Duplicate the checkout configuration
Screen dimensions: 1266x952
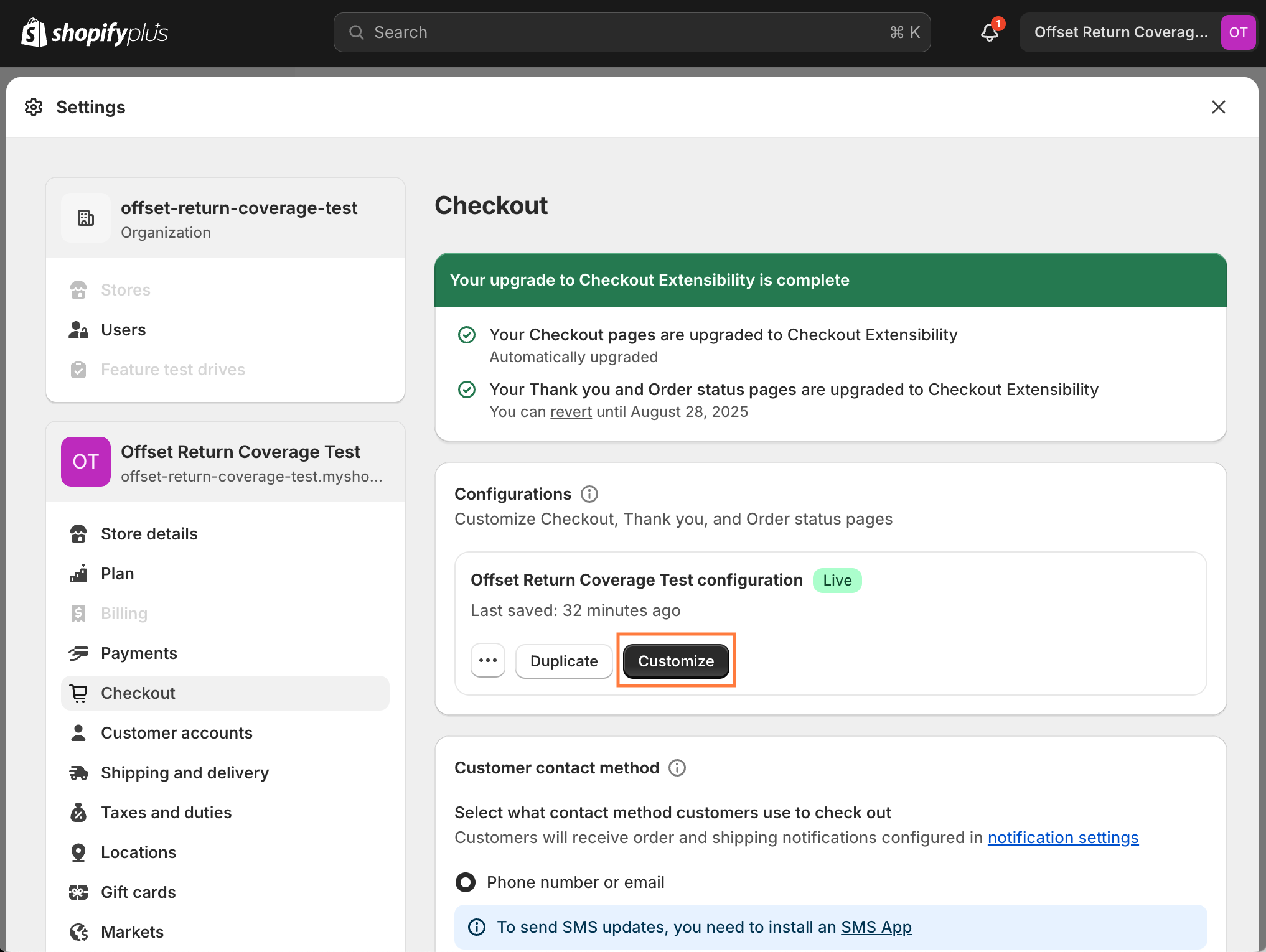pos(564,661)
